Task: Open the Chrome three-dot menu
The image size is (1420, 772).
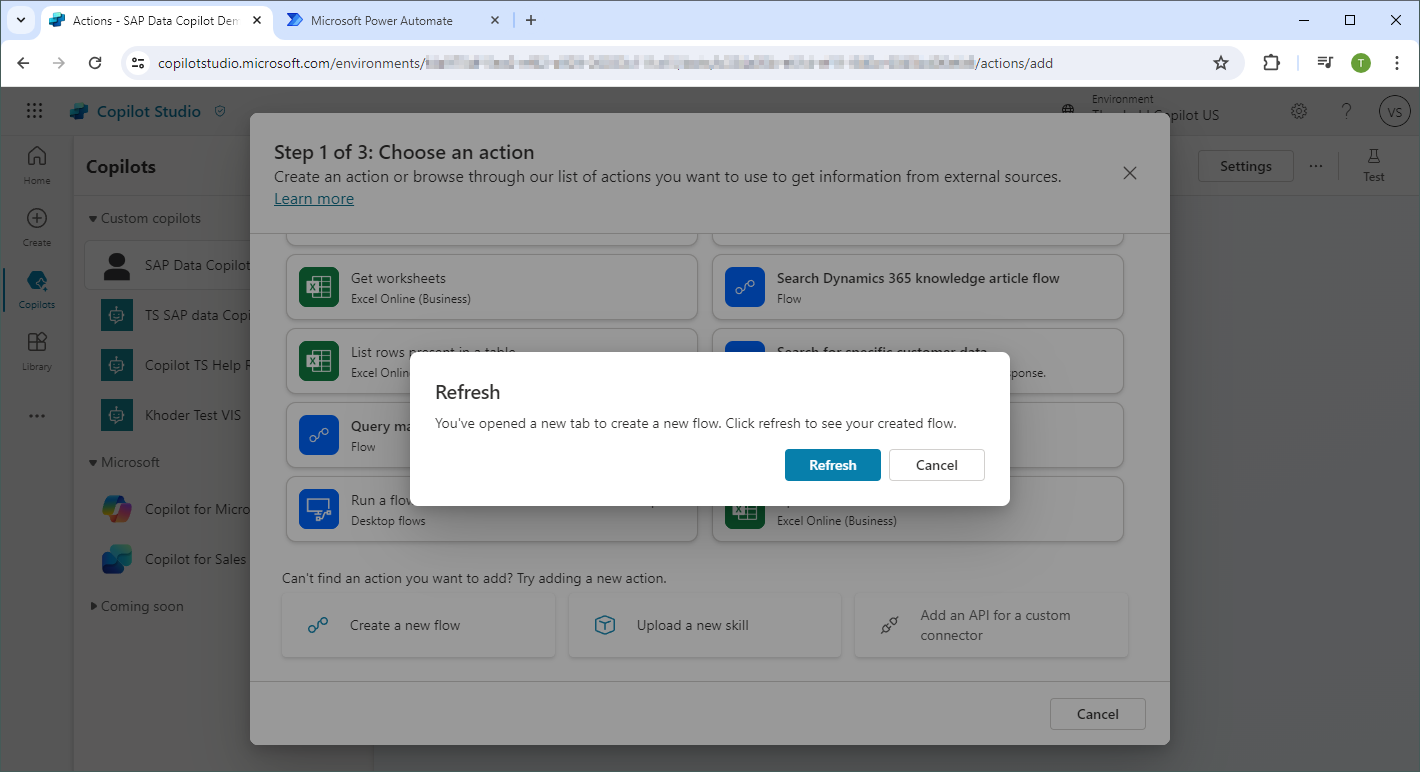Action: tap(1397, 63)
